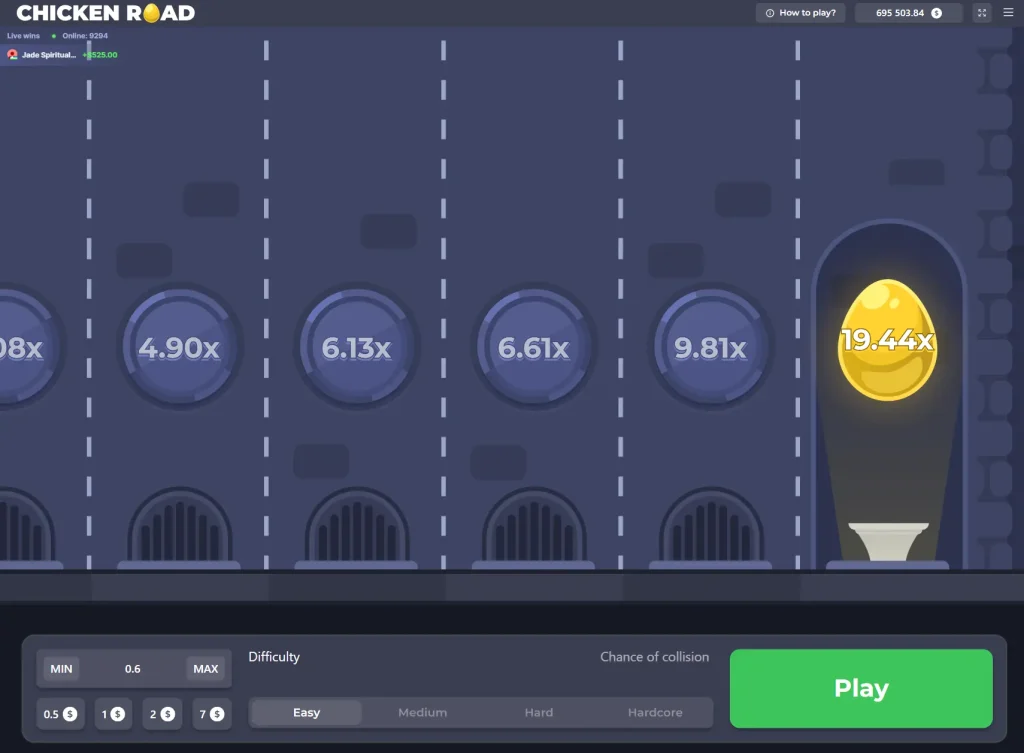Image resolution: width=1024 pixels, height=753 pixels.
Task: Click the sewer grate under 4.90x
Action: [x=180, y=528]
